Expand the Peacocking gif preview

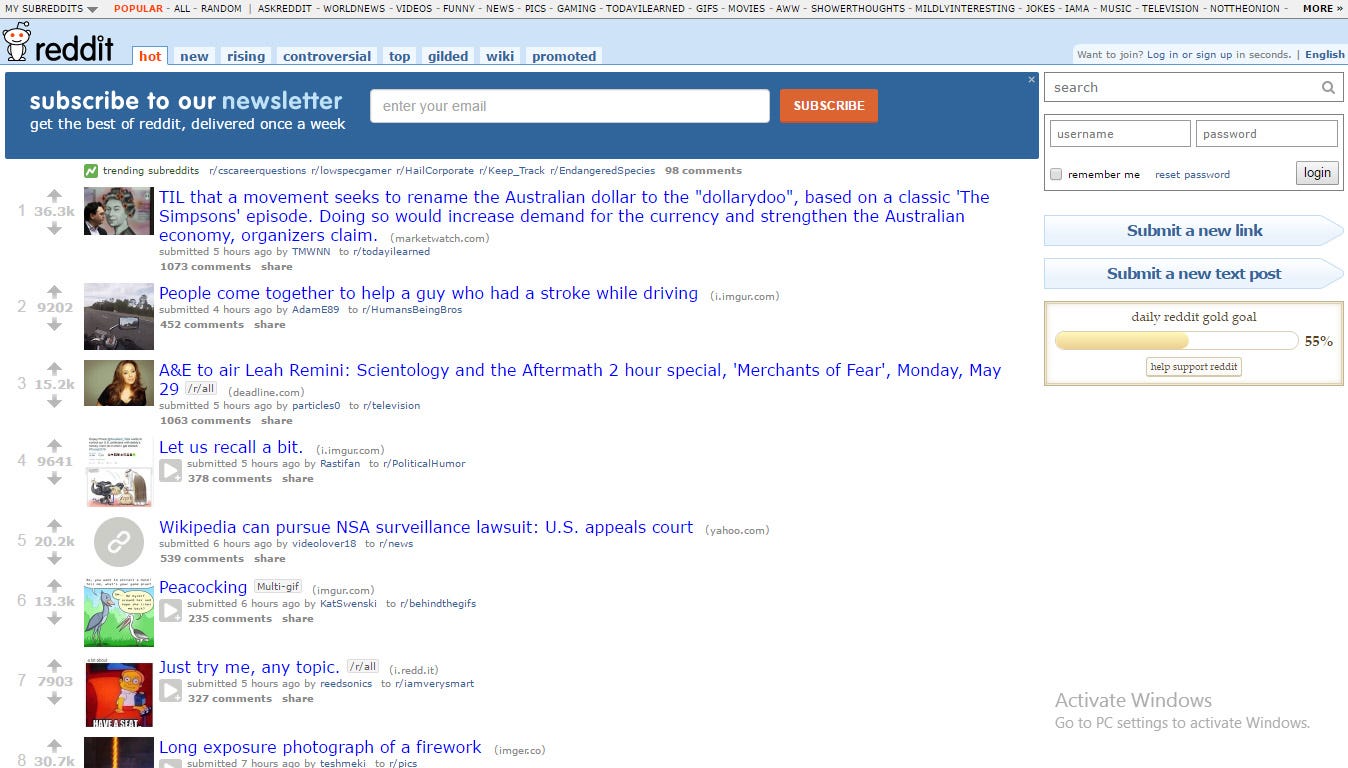171,610
